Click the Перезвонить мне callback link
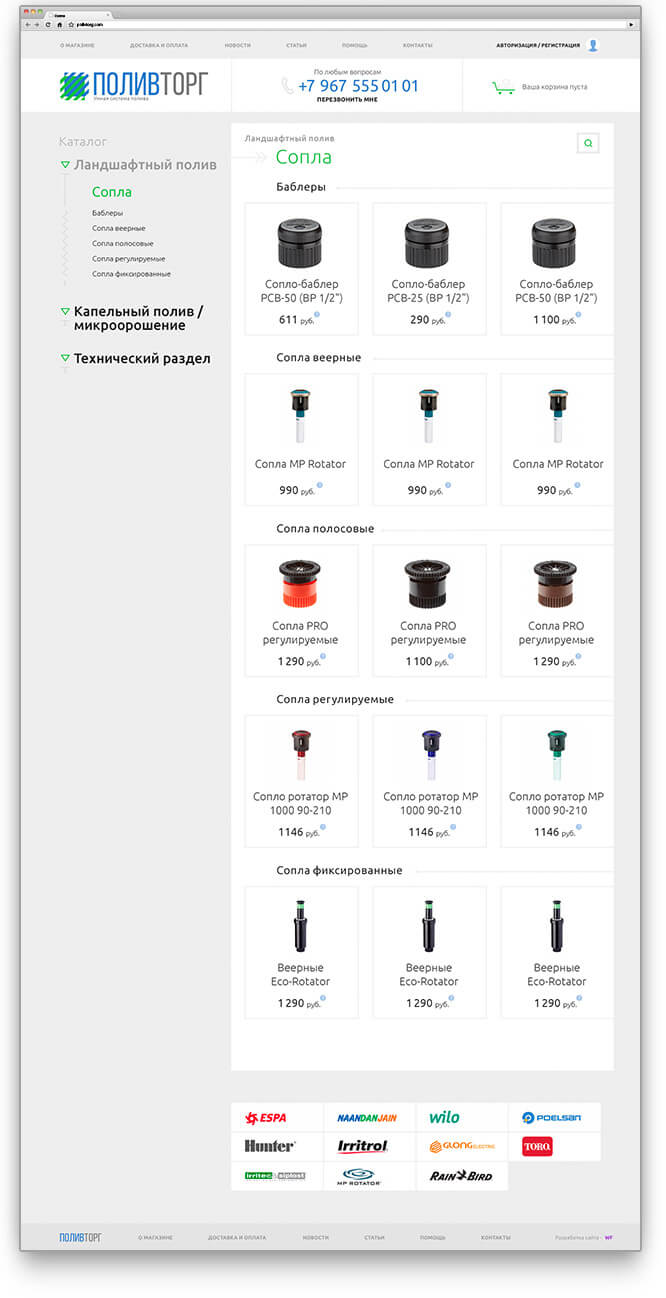 point(347,101)
